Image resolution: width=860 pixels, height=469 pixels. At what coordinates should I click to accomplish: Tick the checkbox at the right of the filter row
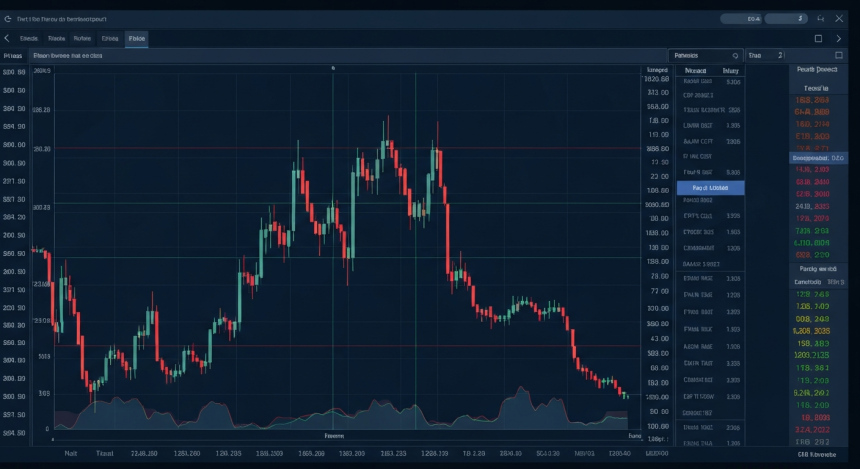pos(839,56)
